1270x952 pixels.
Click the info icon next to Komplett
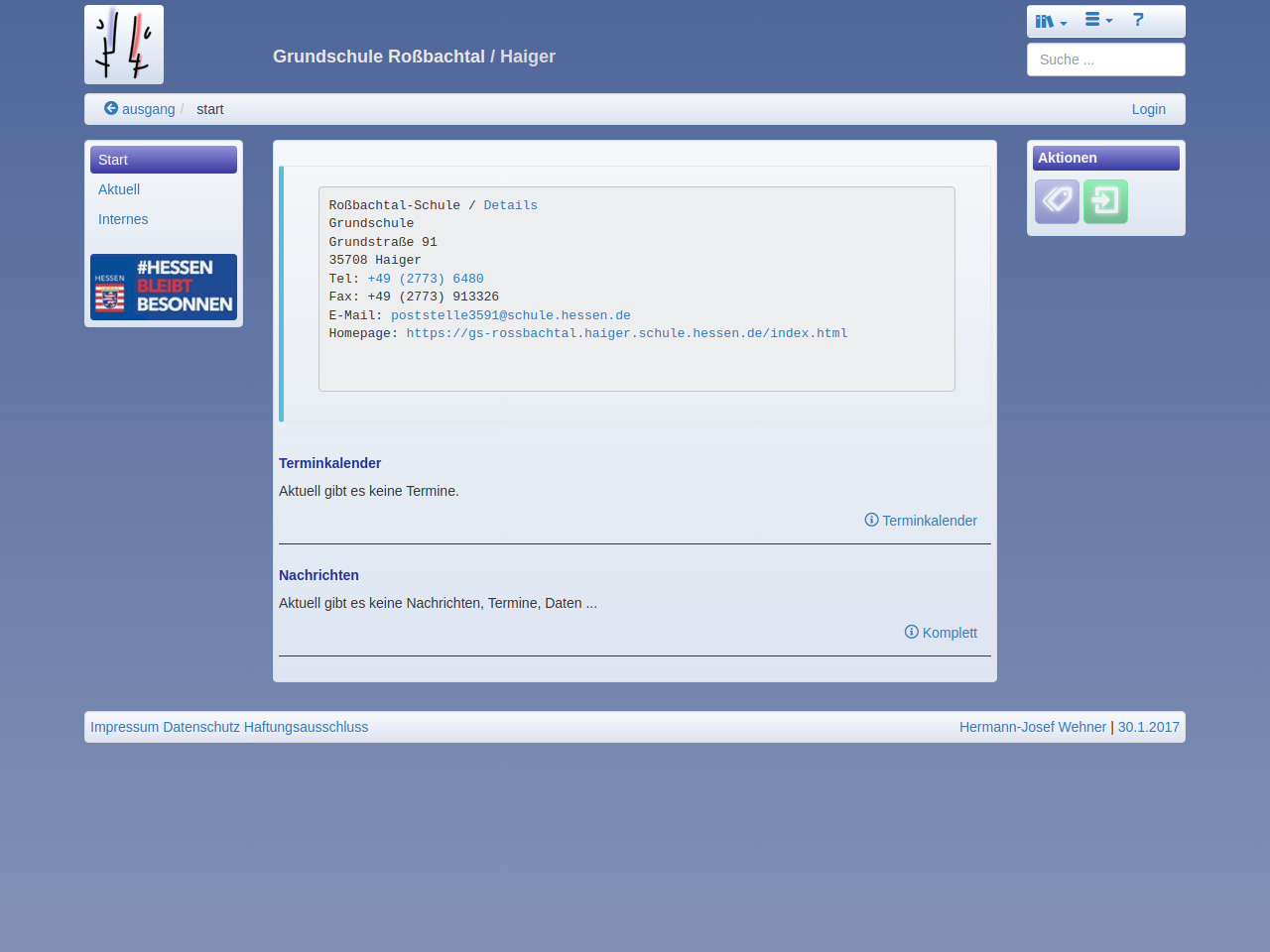pyautogui.click(x=911, y=632)
